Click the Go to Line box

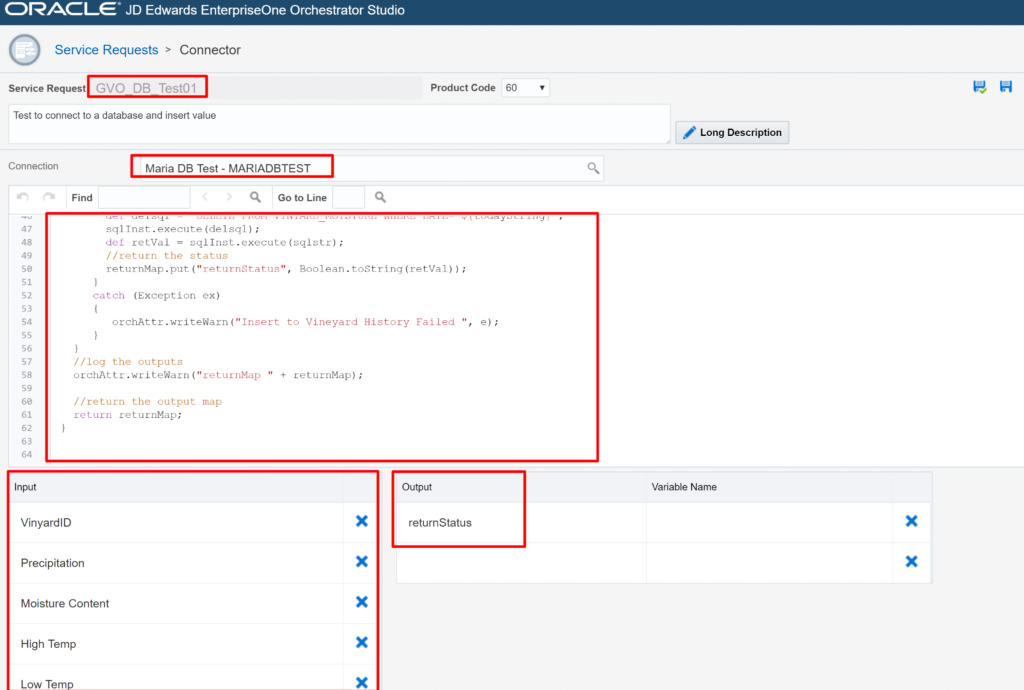pos(348,197)
